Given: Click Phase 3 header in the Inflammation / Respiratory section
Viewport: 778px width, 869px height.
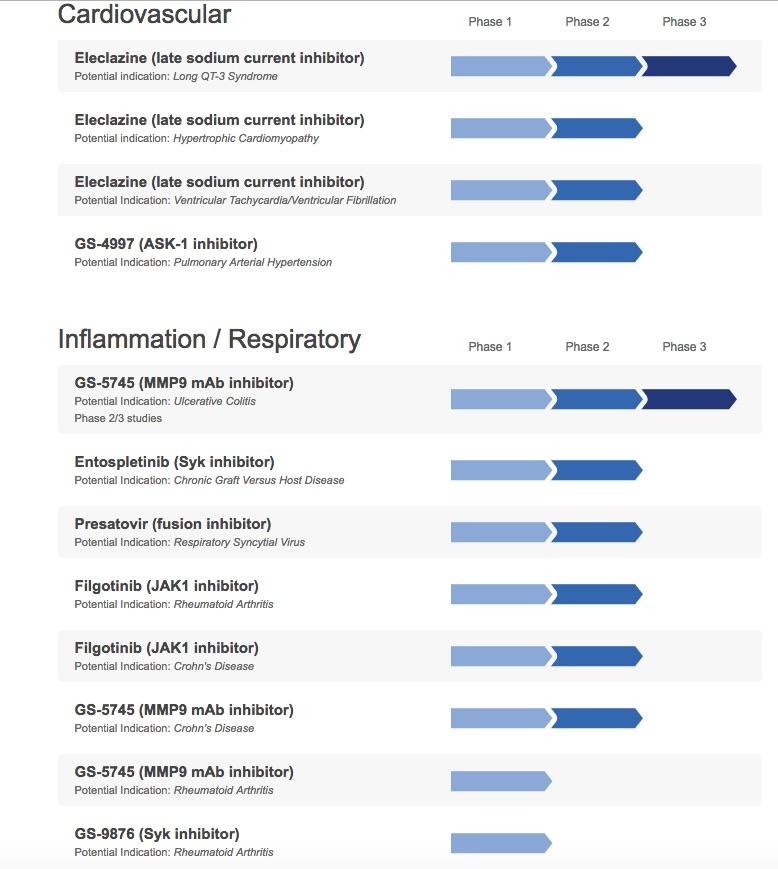Looking at the screenshot, I should pyautogui.click(x=684, y=347).
